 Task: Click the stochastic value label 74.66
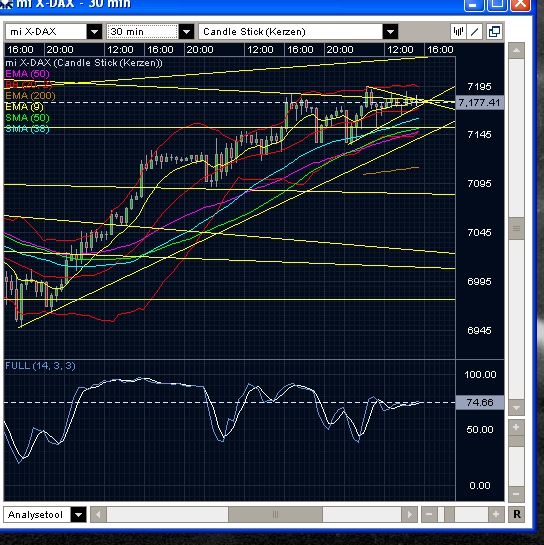click(x=480, y=402)
